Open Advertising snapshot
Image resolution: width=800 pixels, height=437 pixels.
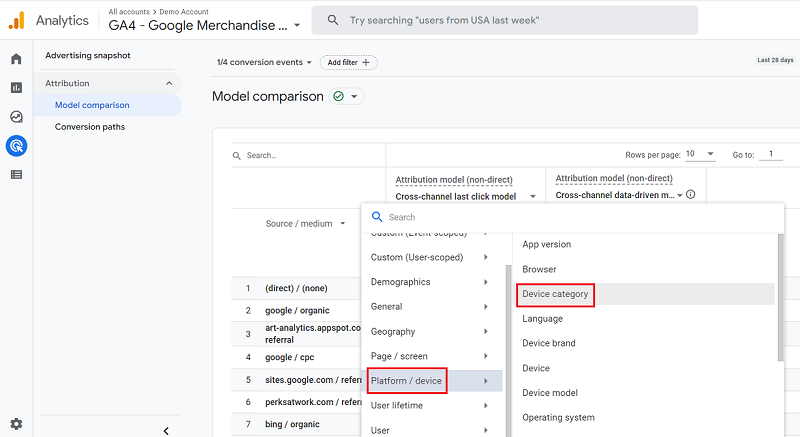[x=88, y=55]
